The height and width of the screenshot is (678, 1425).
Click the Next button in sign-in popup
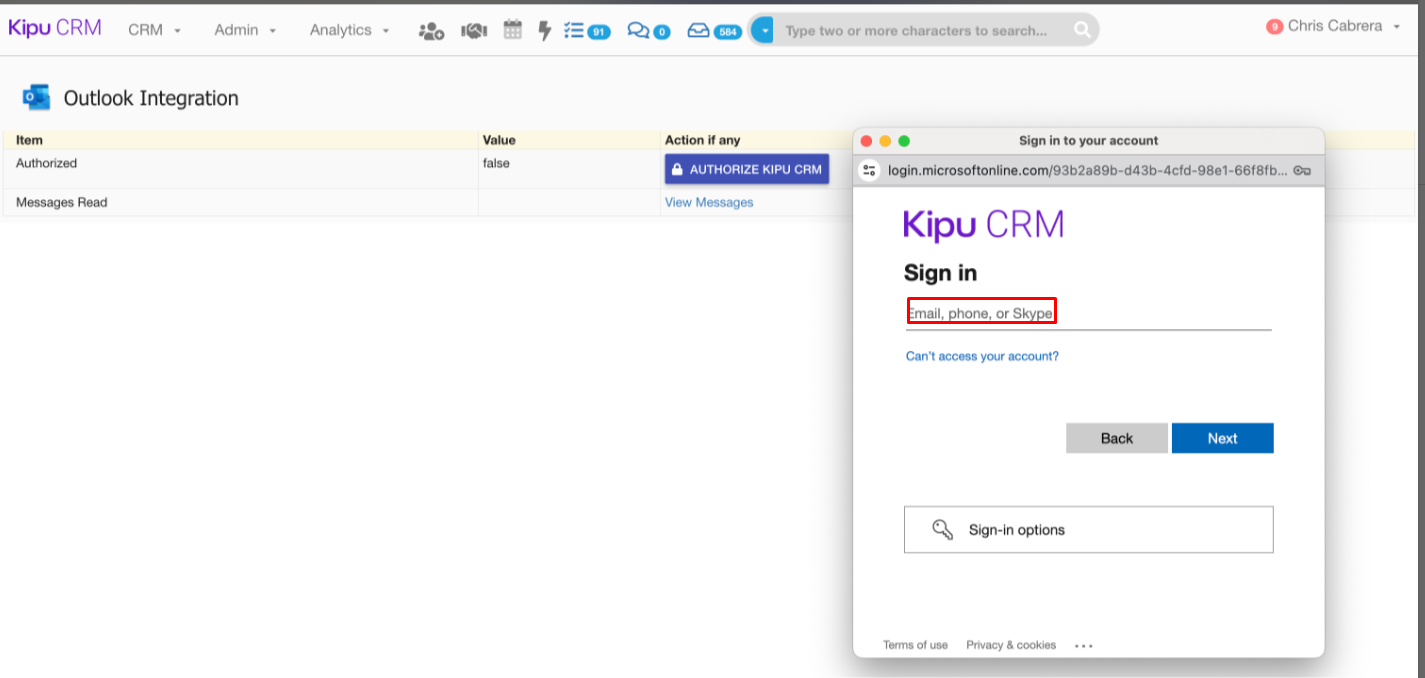(1222, 438)
